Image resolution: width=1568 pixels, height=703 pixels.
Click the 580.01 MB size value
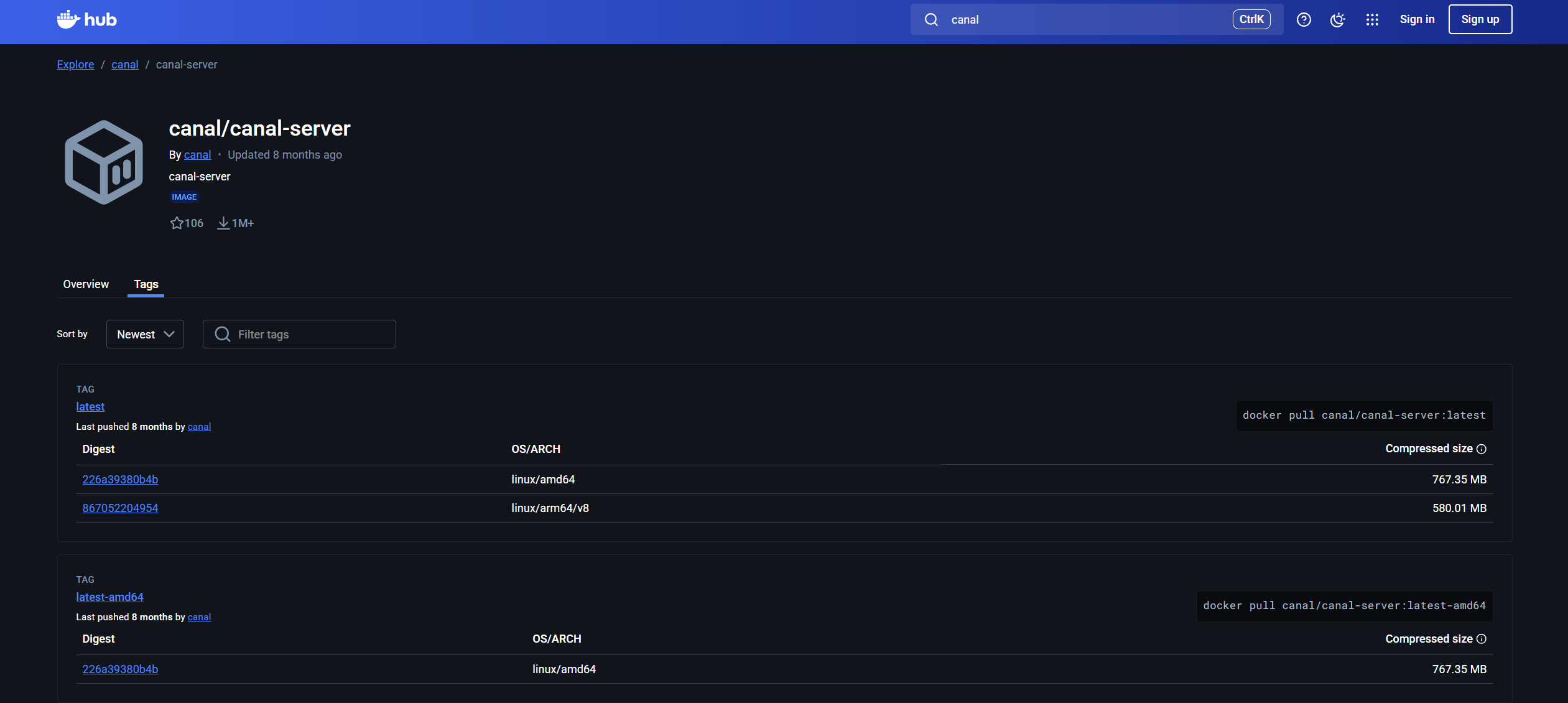coord(1459,508)
